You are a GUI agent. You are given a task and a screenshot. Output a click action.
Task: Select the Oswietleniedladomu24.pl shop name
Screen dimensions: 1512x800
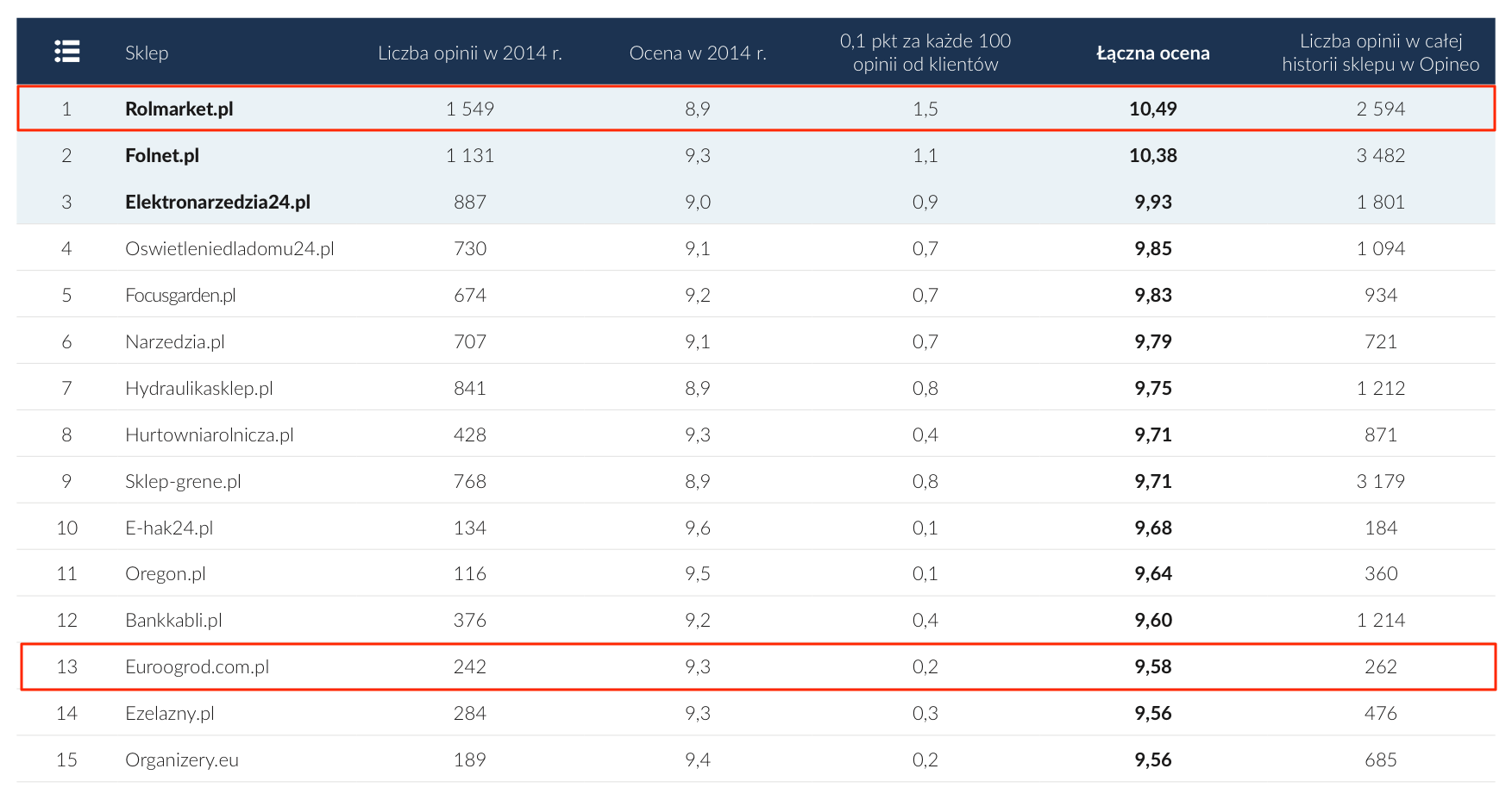(x=229, y=248)
